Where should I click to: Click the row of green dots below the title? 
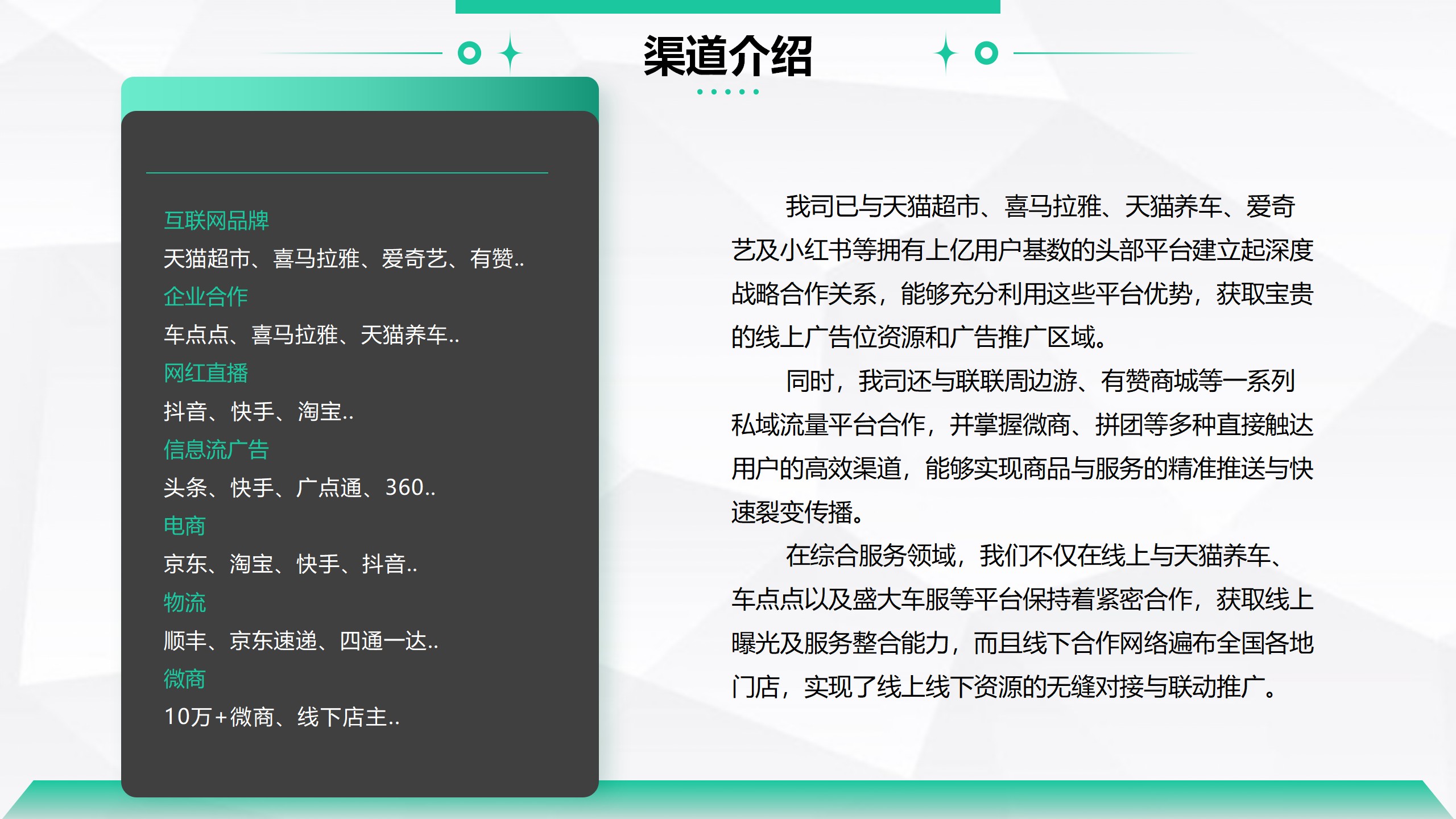(x=728, y=91)
